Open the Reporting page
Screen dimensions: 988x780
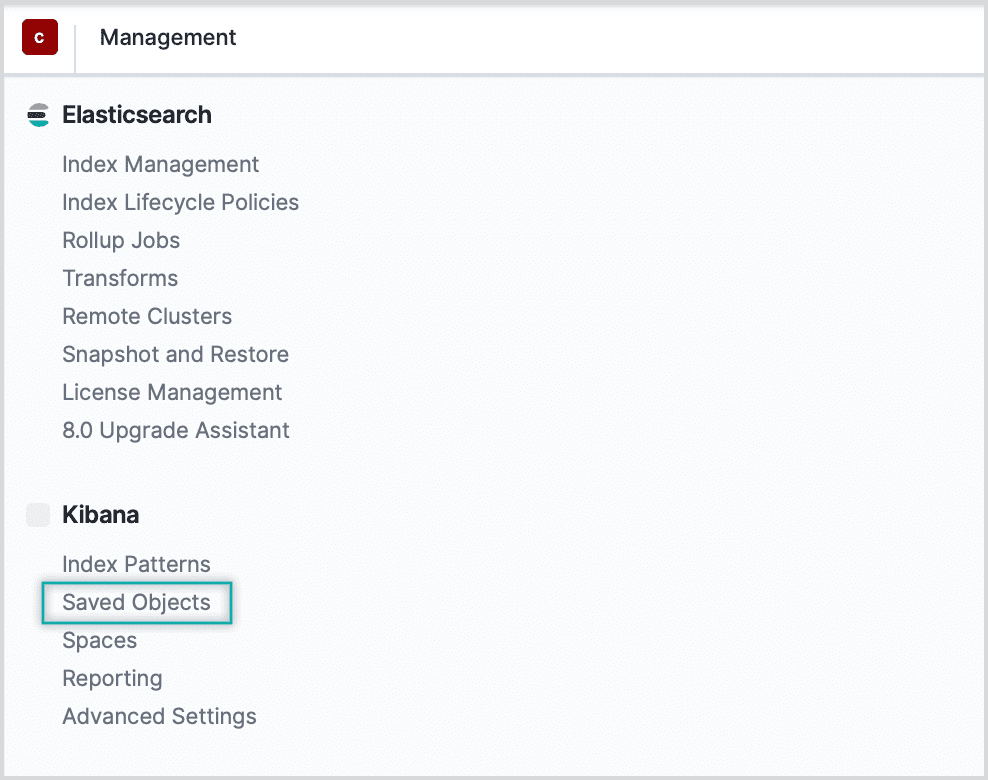112,679
